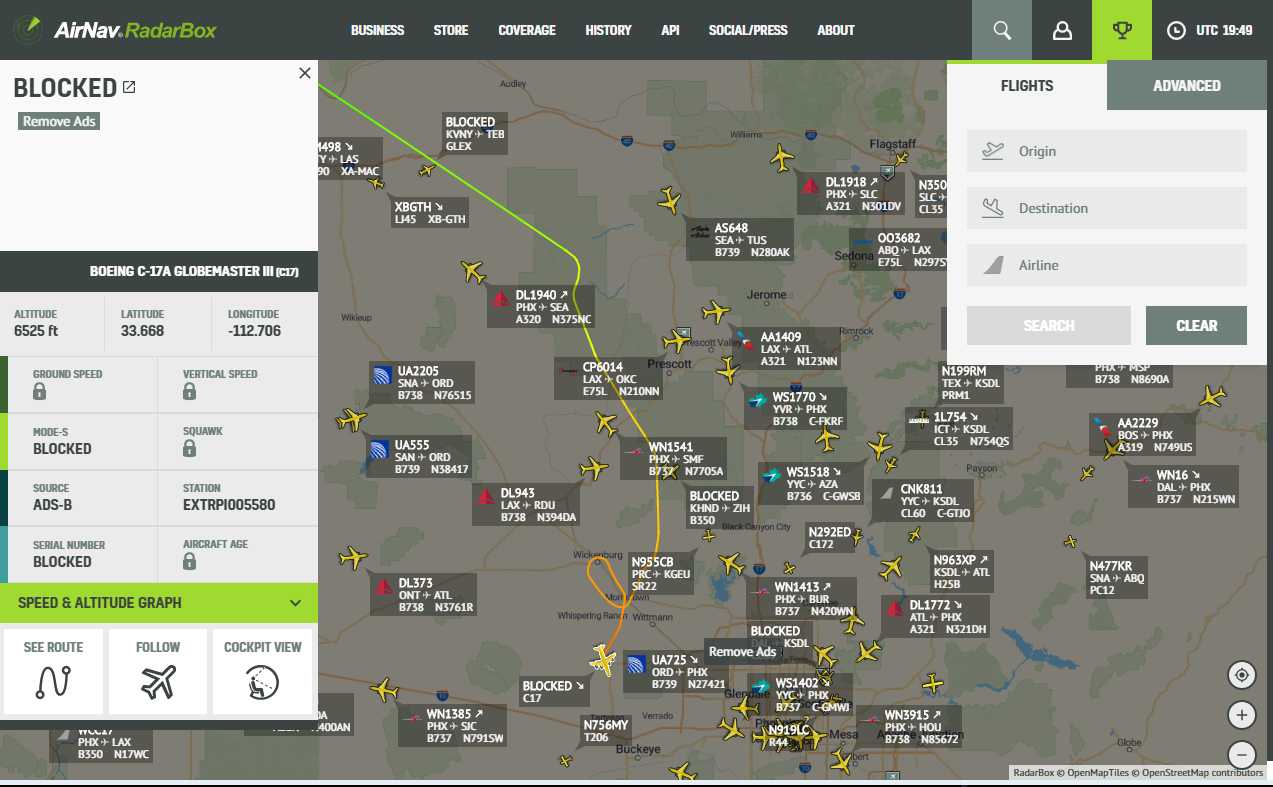Click the DL1918 Delta airline logo
The width and height of the screenshot is (1273, 787).
pos(811,187)
